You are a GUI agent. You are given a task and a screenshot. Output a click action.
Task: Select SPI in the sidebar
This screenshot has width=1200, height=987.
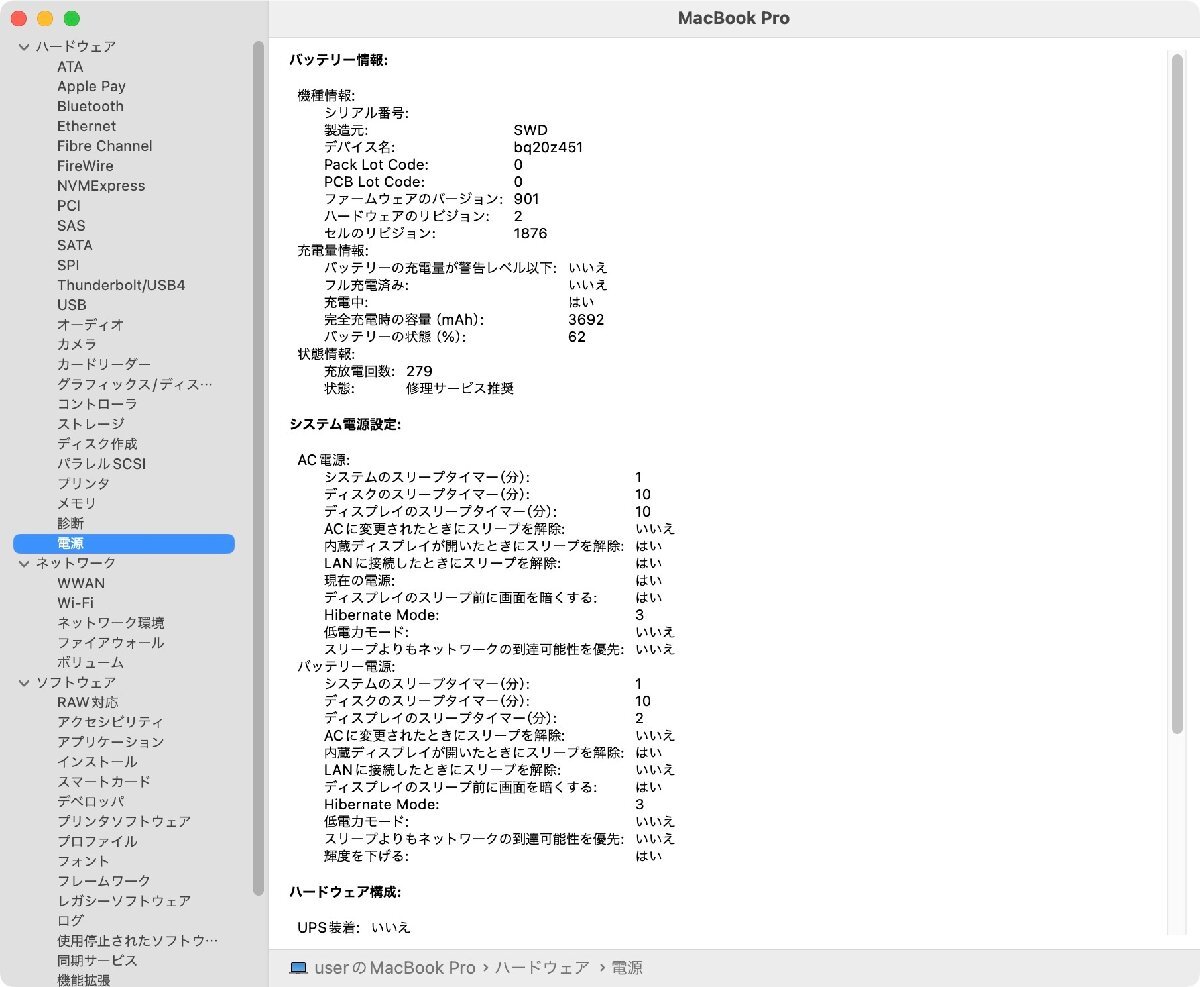point(68,265)
